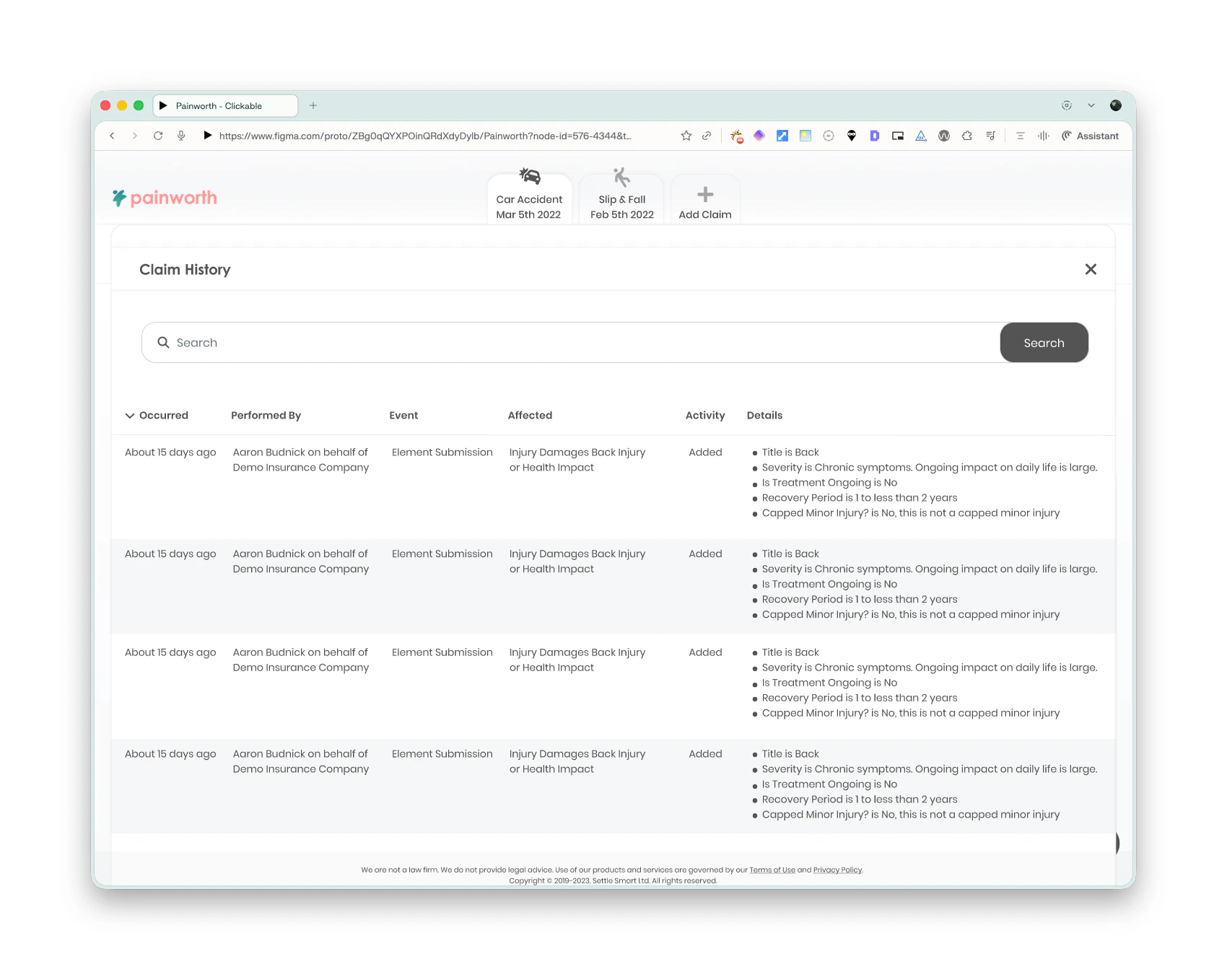
Task: Close the Claim History panel
Action: [x=1091, y=269]
